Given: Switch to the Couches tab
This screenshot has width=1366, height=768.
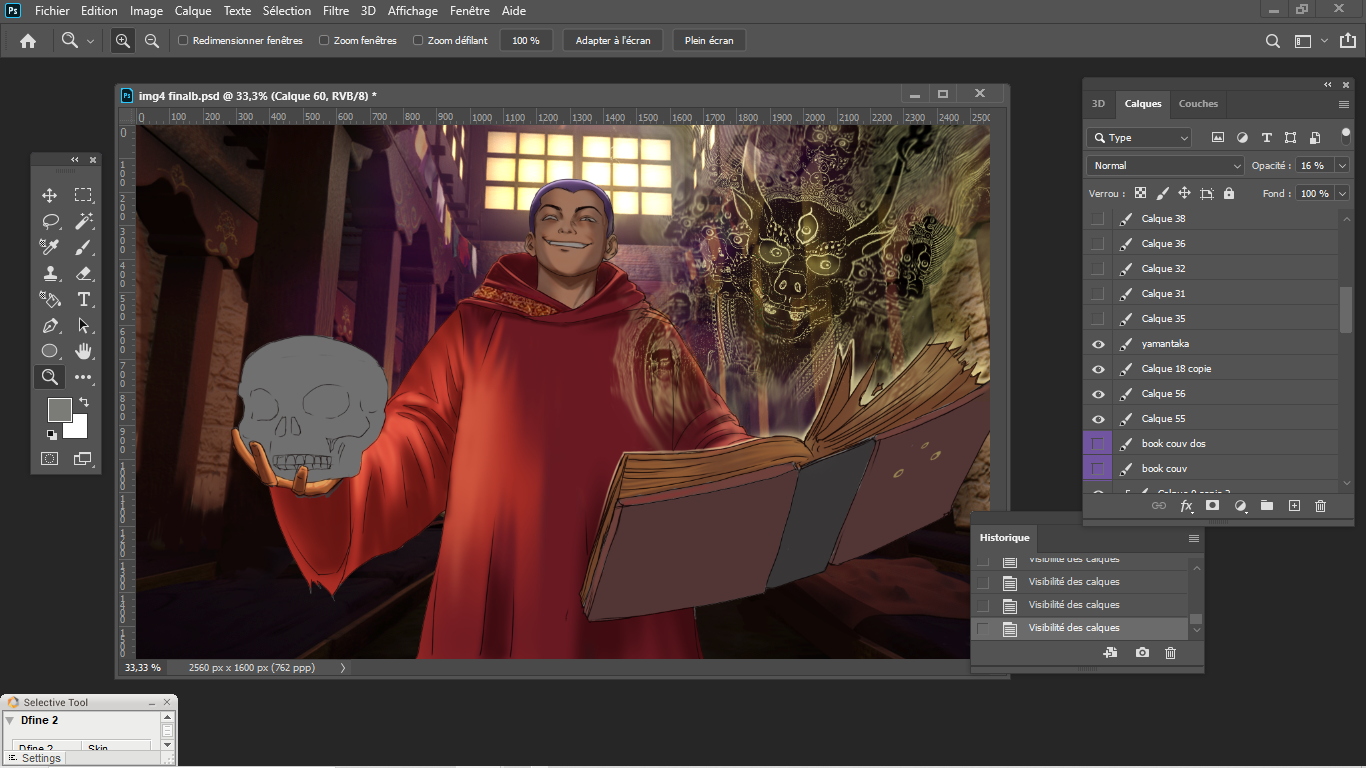Looking at the screenshot, I should pyautogui.click(x=1198, y=104).
